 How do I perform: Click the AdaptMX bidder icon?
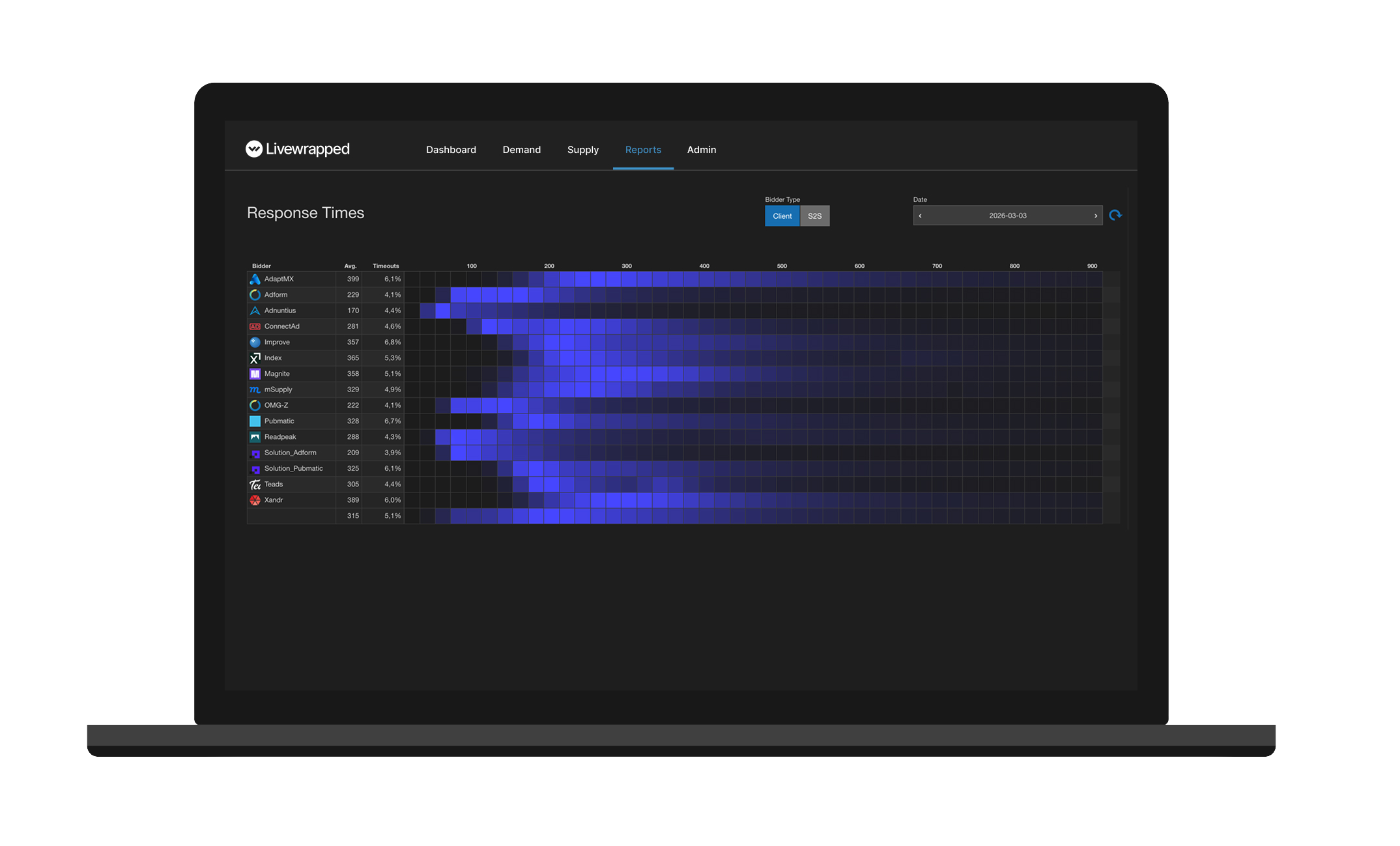pyautogui.click(x=255, y=279)
